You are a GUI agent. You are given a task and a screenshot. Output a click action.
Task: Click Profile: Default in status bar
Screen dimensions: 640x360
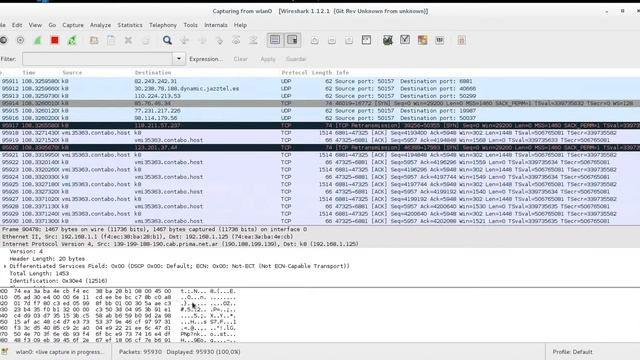pyautogui.click(x=572, y=352)
